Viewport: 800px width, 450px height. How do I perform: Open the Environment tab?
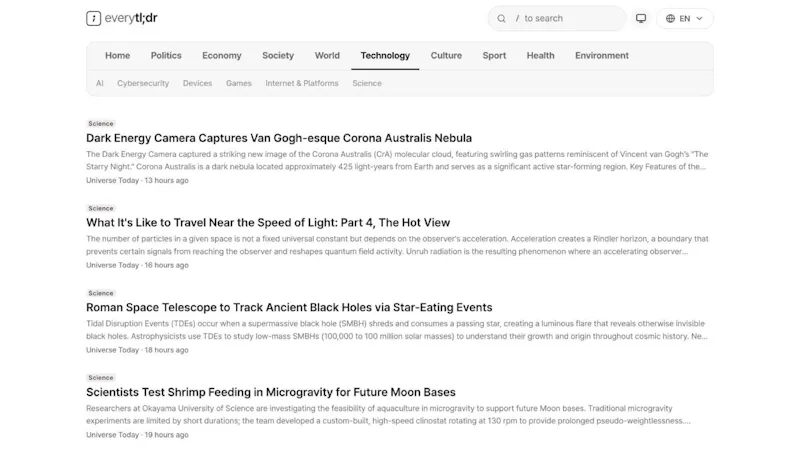pos(602,56)
